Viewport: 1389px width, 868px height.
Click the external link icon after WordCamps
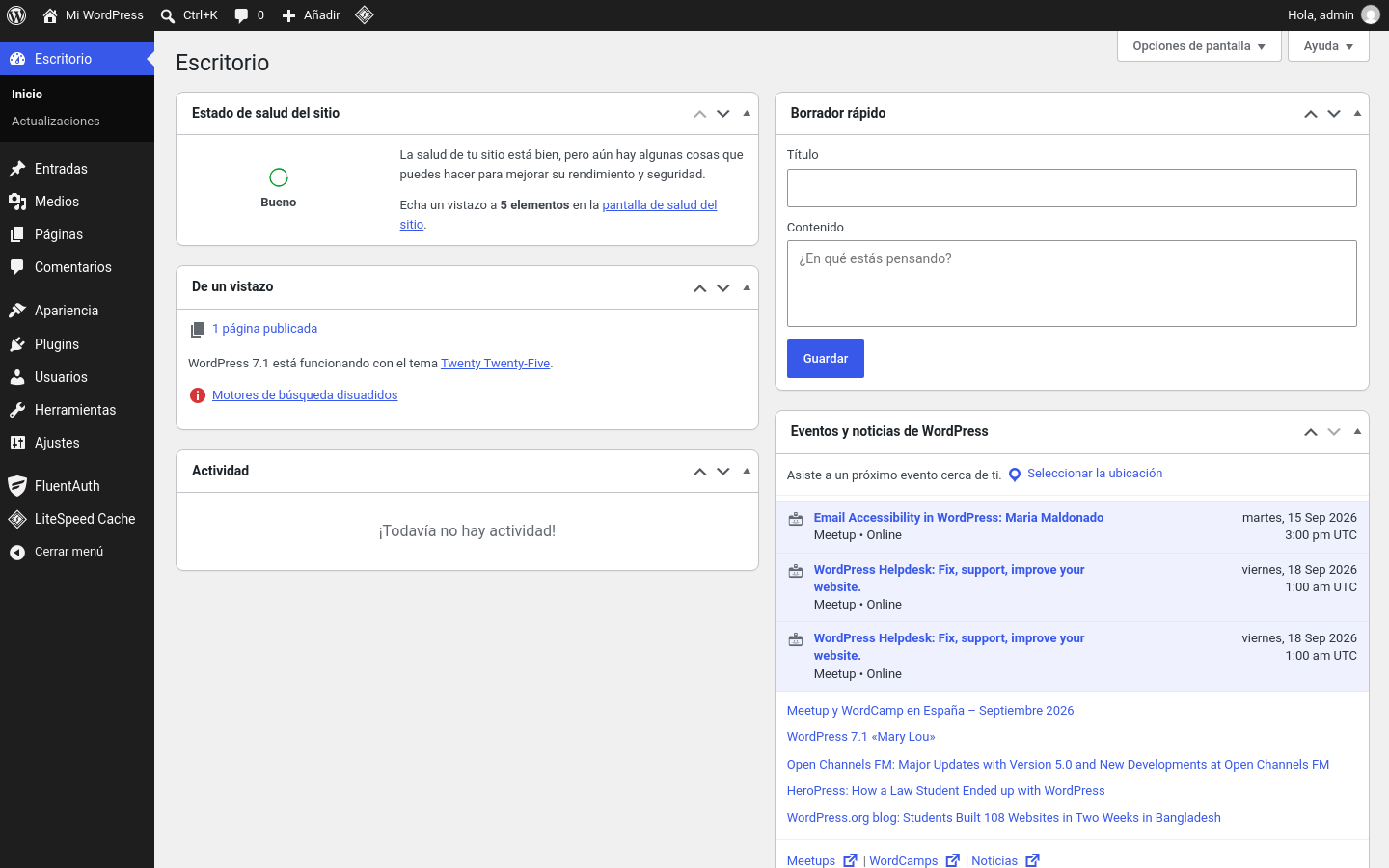[953, 860]
